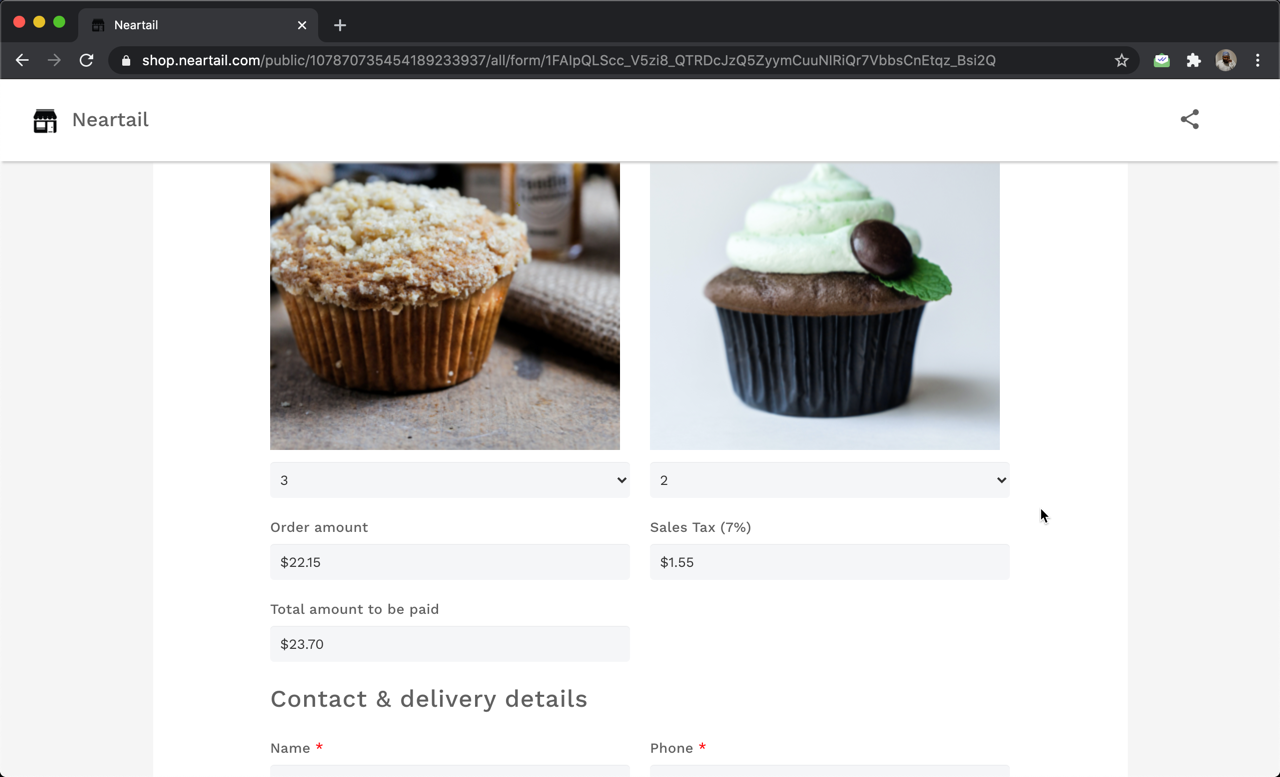Click the Sales Tax value showing $1.55
This screenshot has height=777, width=1280.
829,562
